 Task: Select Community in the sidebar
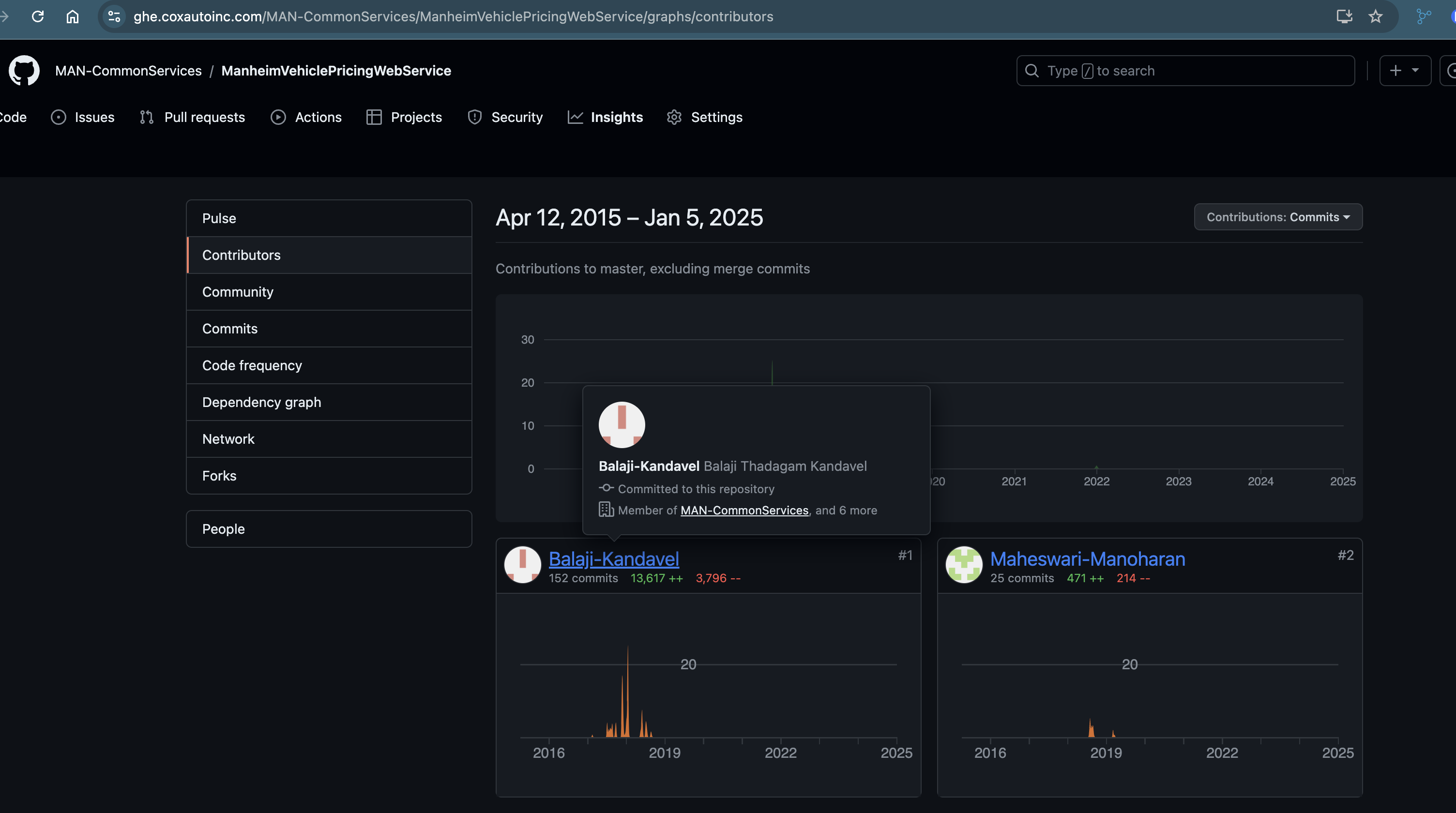tap(329, 291)
